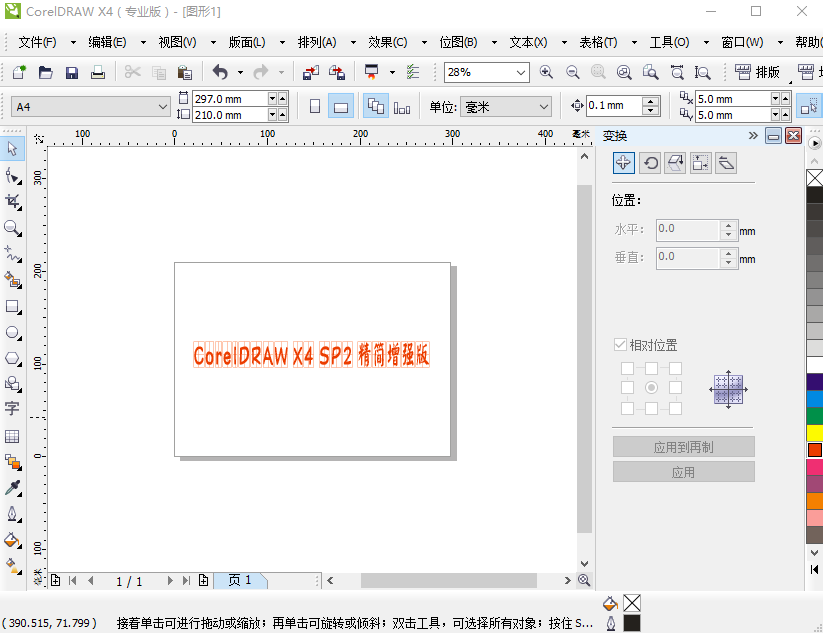This screenshot has height=633, width=823.
Task: Select the Text tool
Action: [x=13, y=409]
